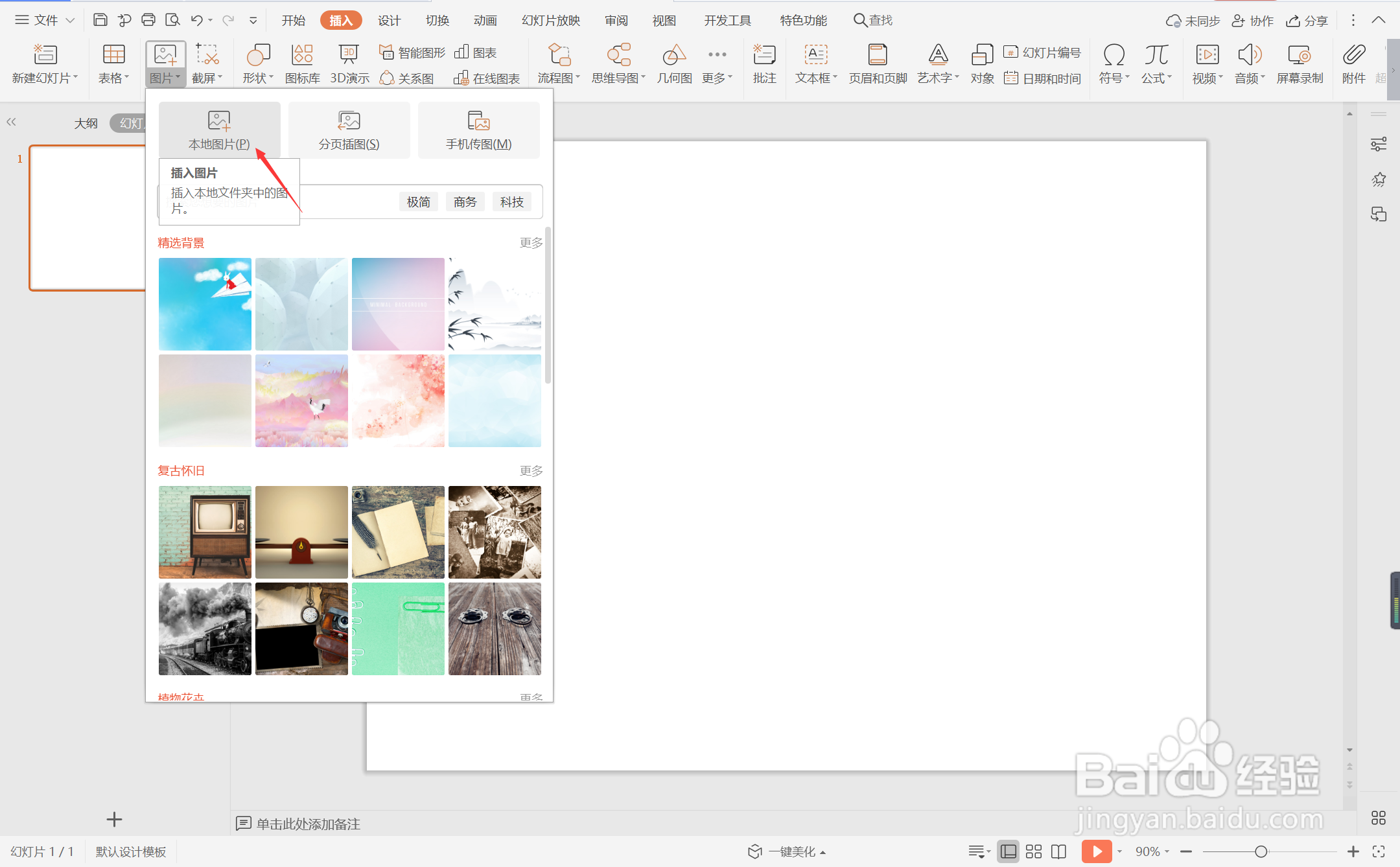Switch to the 动画 animation tab

(x=485, y=20)
